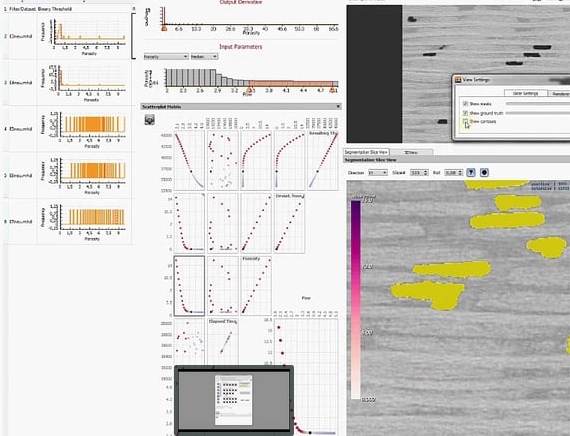Open the Median aggregation dropdown
570x436 pixels.
(204, 56)
